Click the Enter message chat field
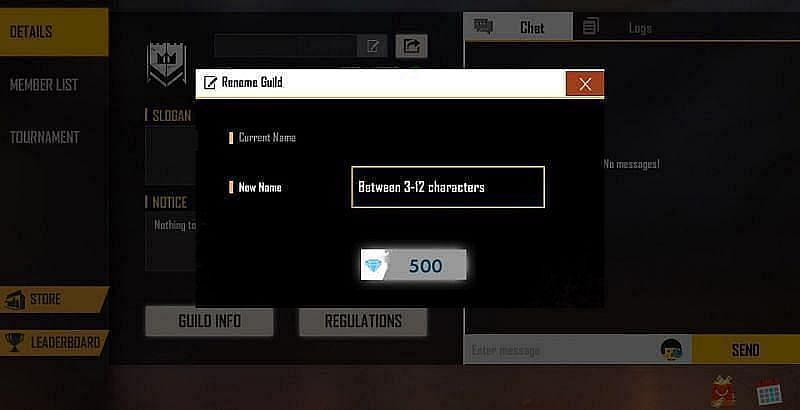Viewport: 800px width, 410px height. [560, 350]
